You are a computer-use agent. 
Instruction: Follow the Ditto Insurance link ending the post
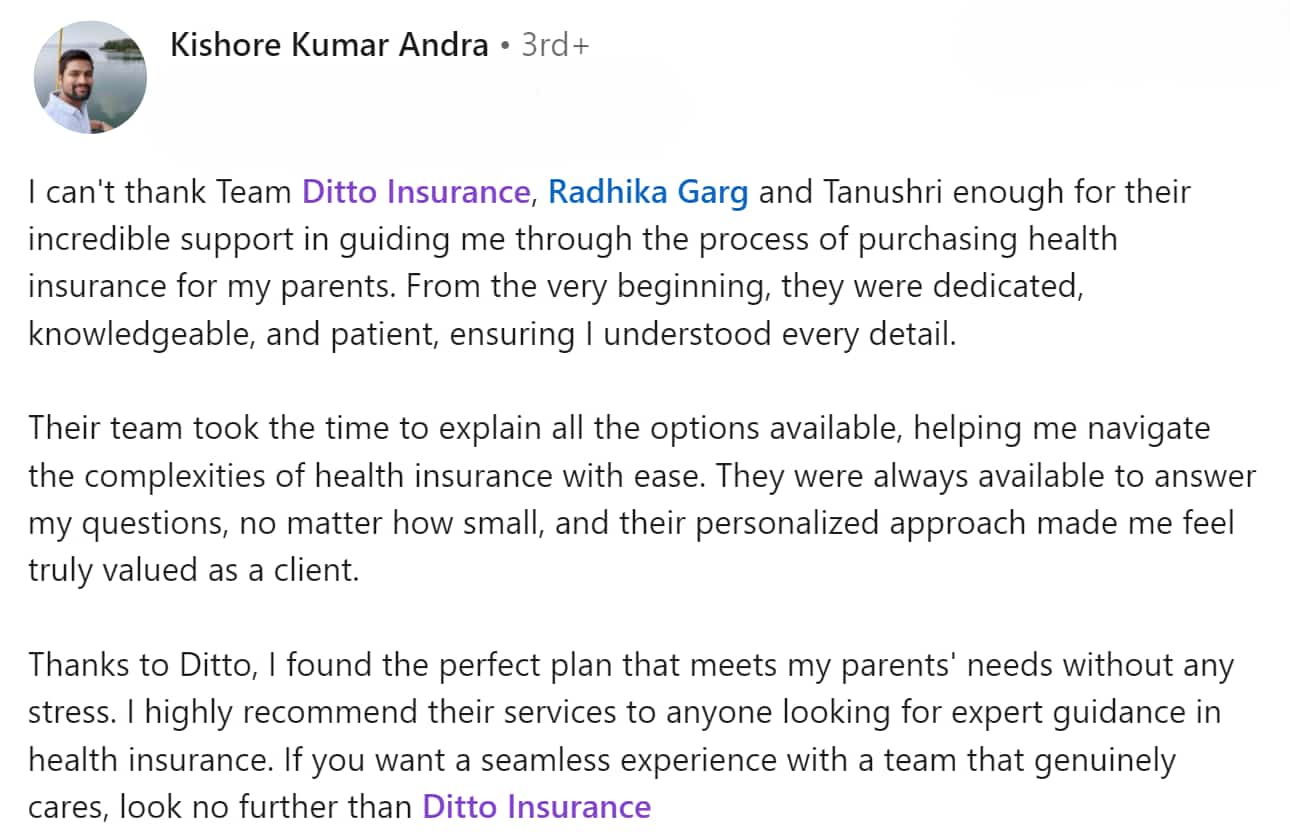(536, 806)
